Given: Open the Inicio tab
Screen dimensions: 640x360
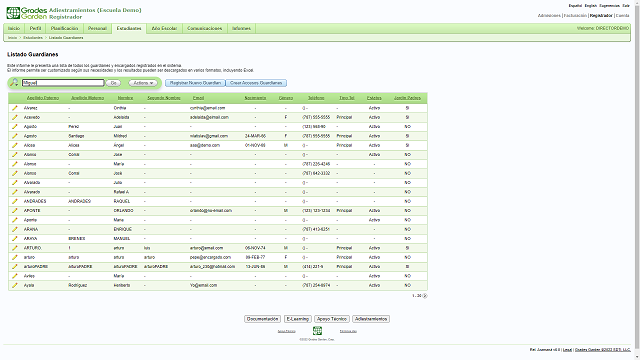Looking at the screenshot, I should pyautogui.click(x=14, y=29).
